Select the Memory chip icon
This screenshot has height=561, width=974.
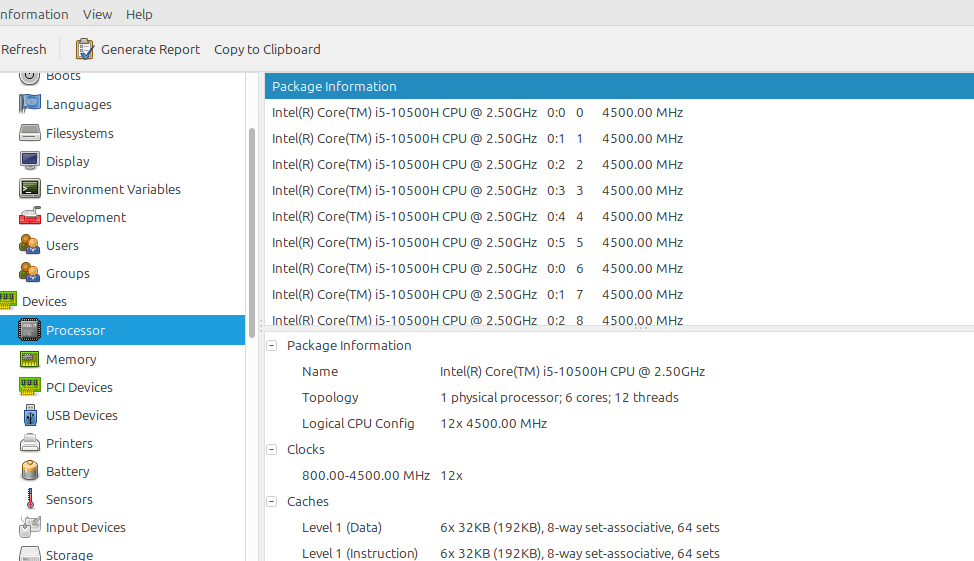coord(29,359)
